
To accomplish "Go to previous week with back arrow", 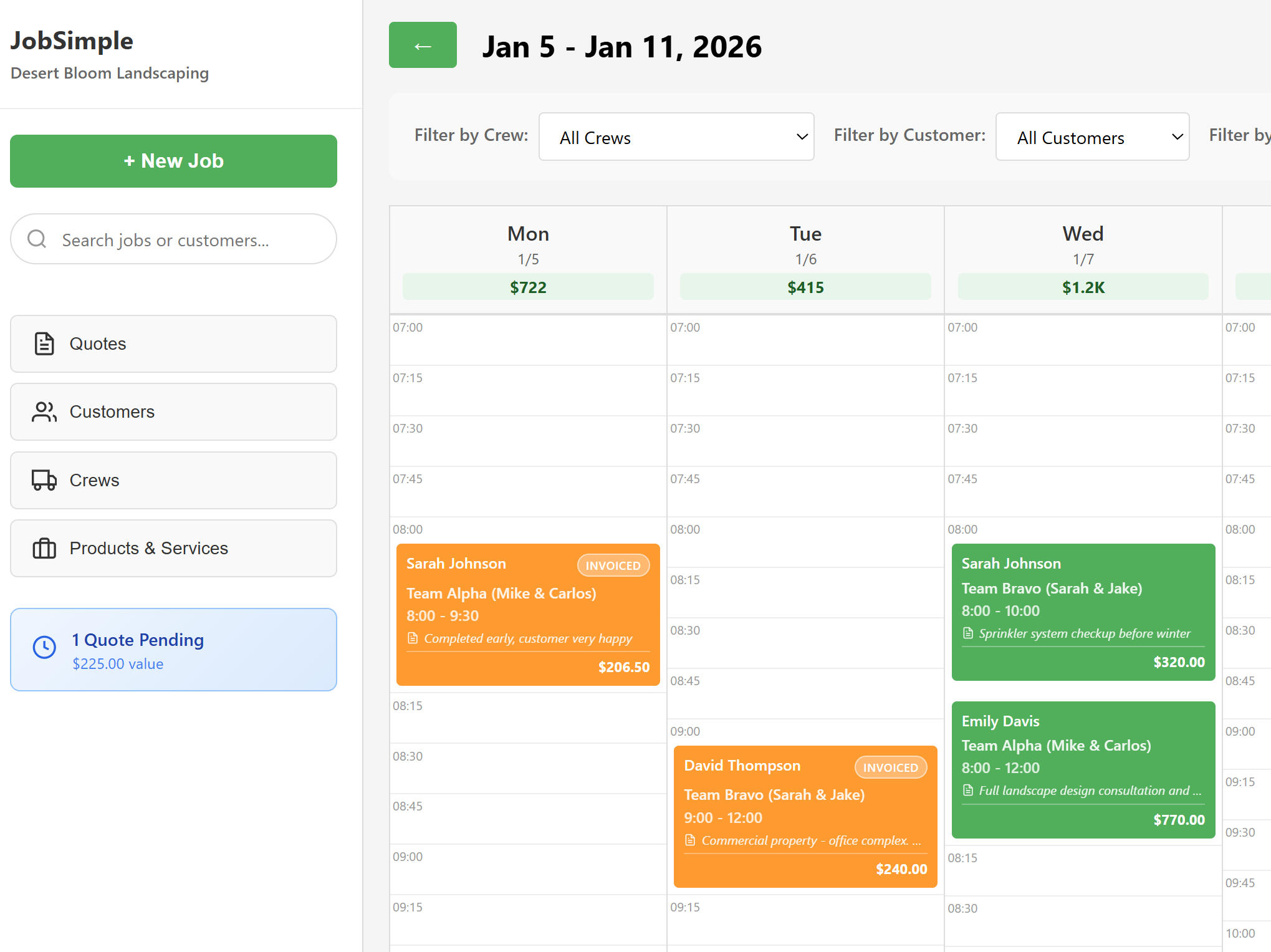I will point(423,46).
